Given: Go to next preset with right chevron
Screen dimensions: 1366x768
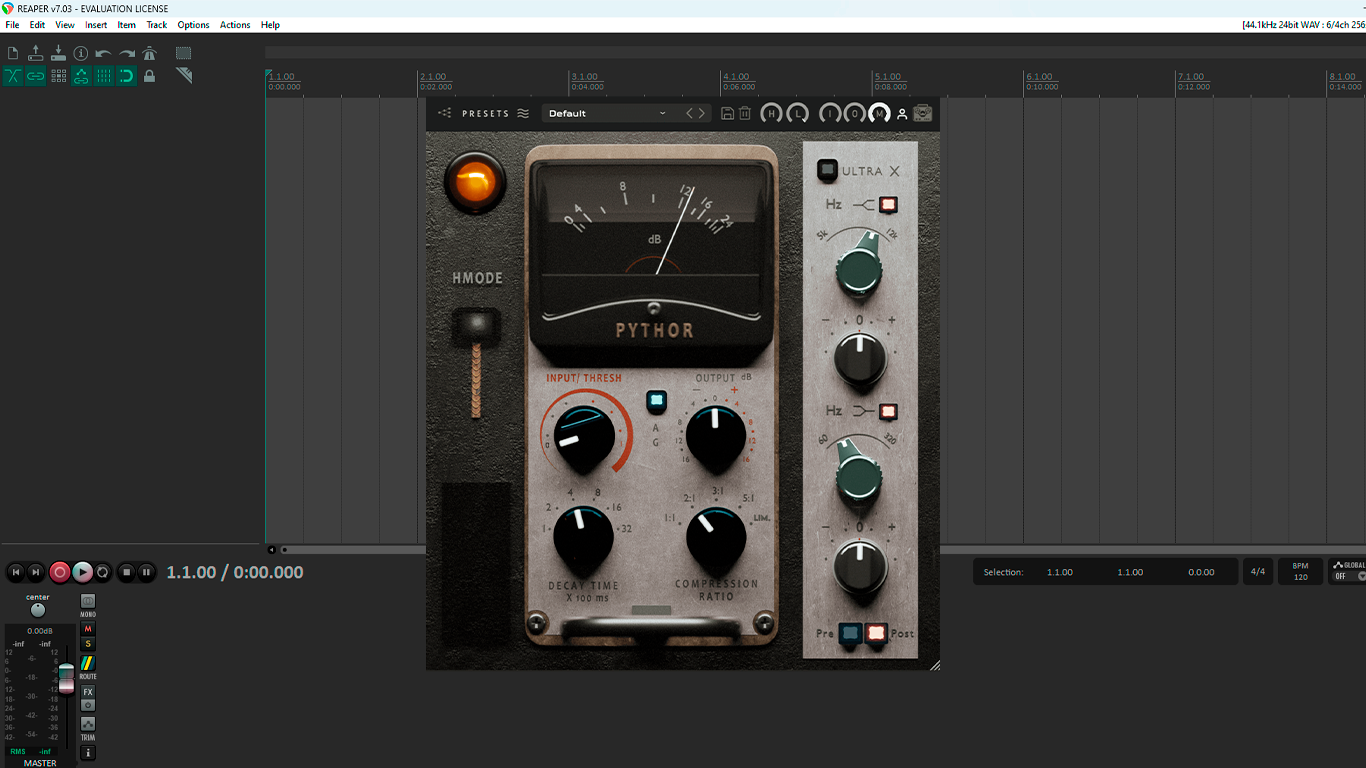Looking at the screenshot, I should pyautogui.click(x=702, y=114).
